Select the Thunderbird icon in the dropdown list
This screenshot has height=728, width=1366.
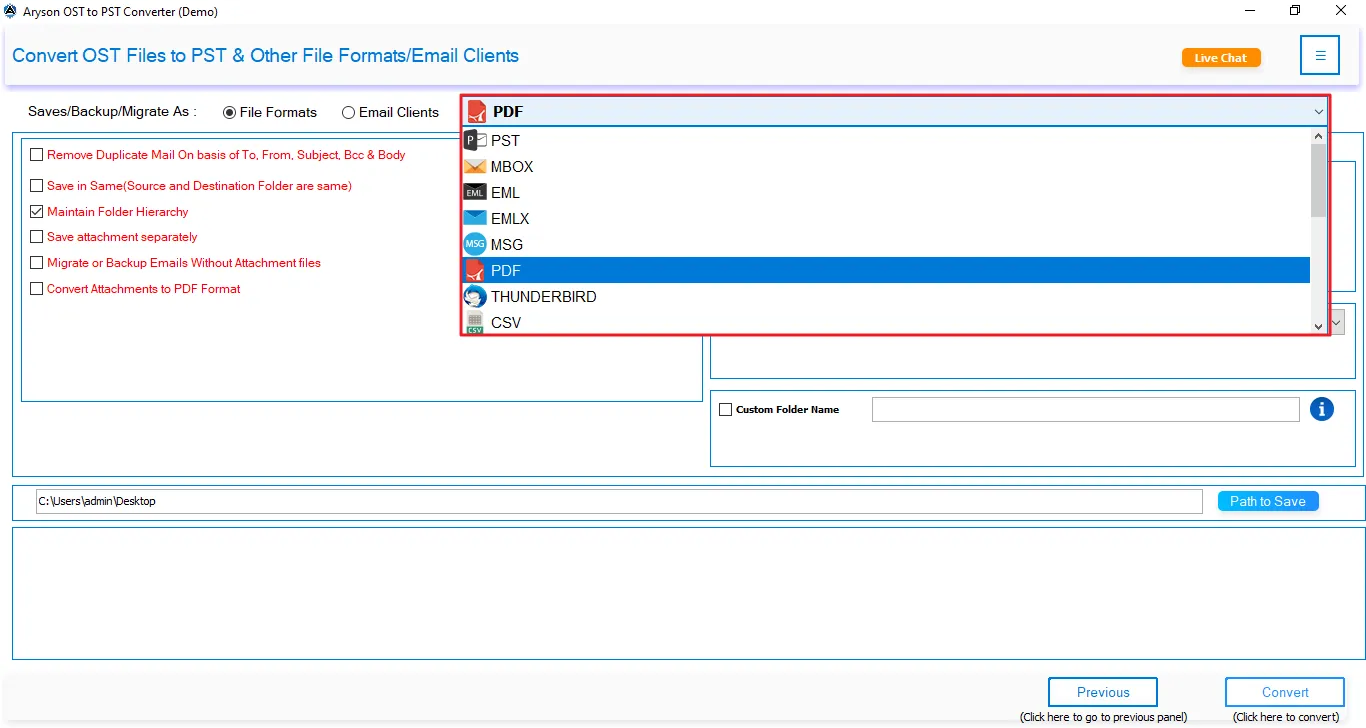click(x=474, y=296)
